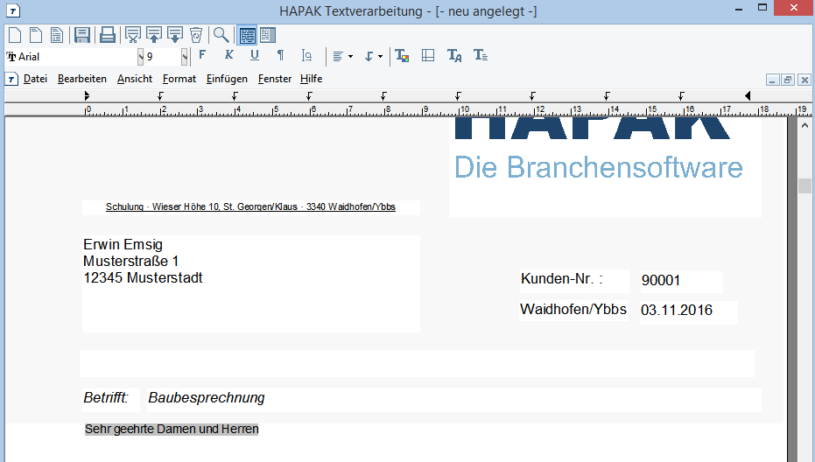Click the HAPAK app icon in title bar
The height and width of the screenshot is (462, 815).
point(13,10)
